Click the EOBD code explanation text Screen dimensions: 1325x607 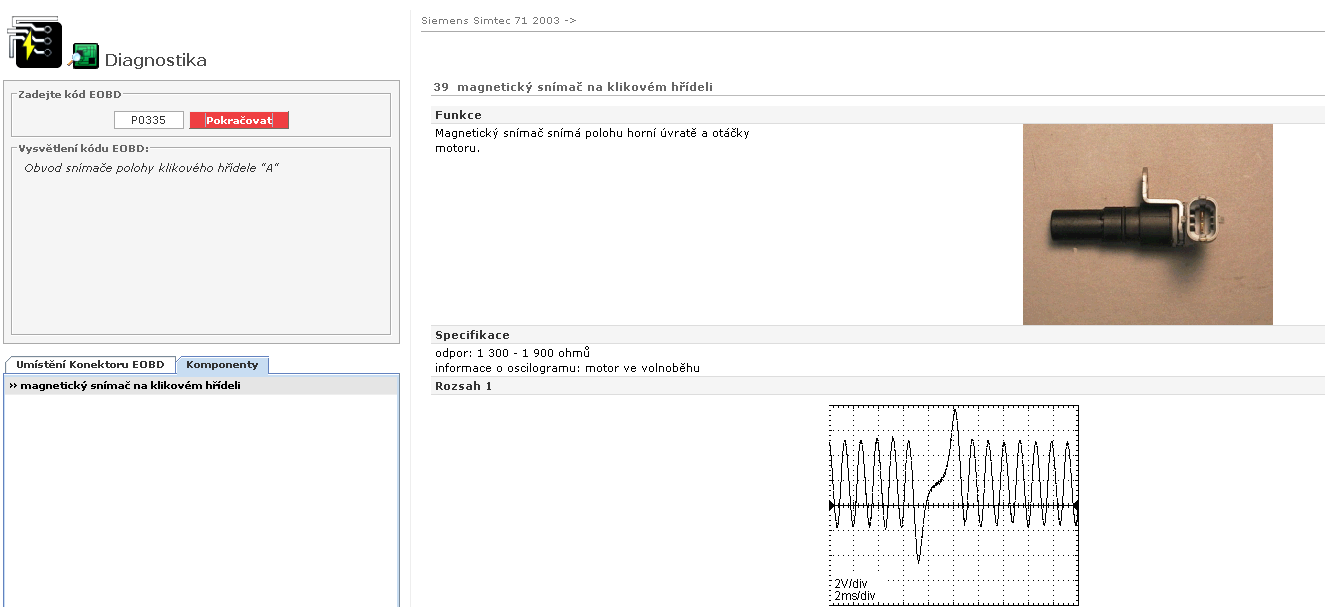[x=150, y=168]
